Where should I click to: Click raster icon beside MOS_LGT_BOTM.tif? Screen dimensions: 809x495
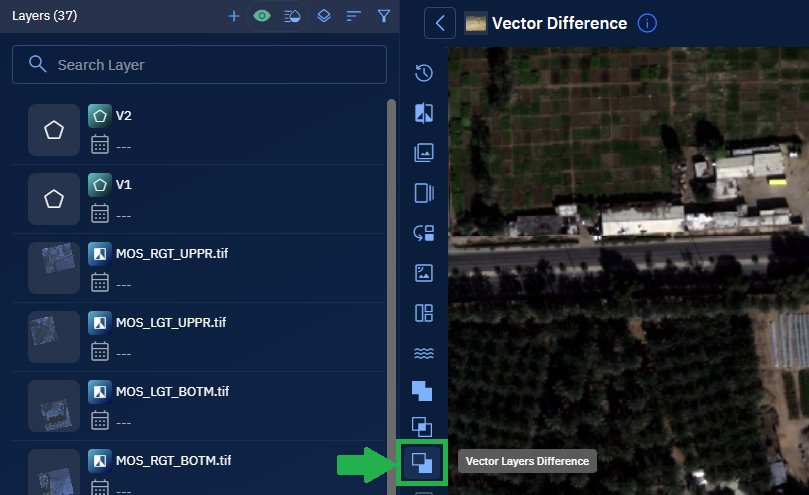(x=100, y=392)
